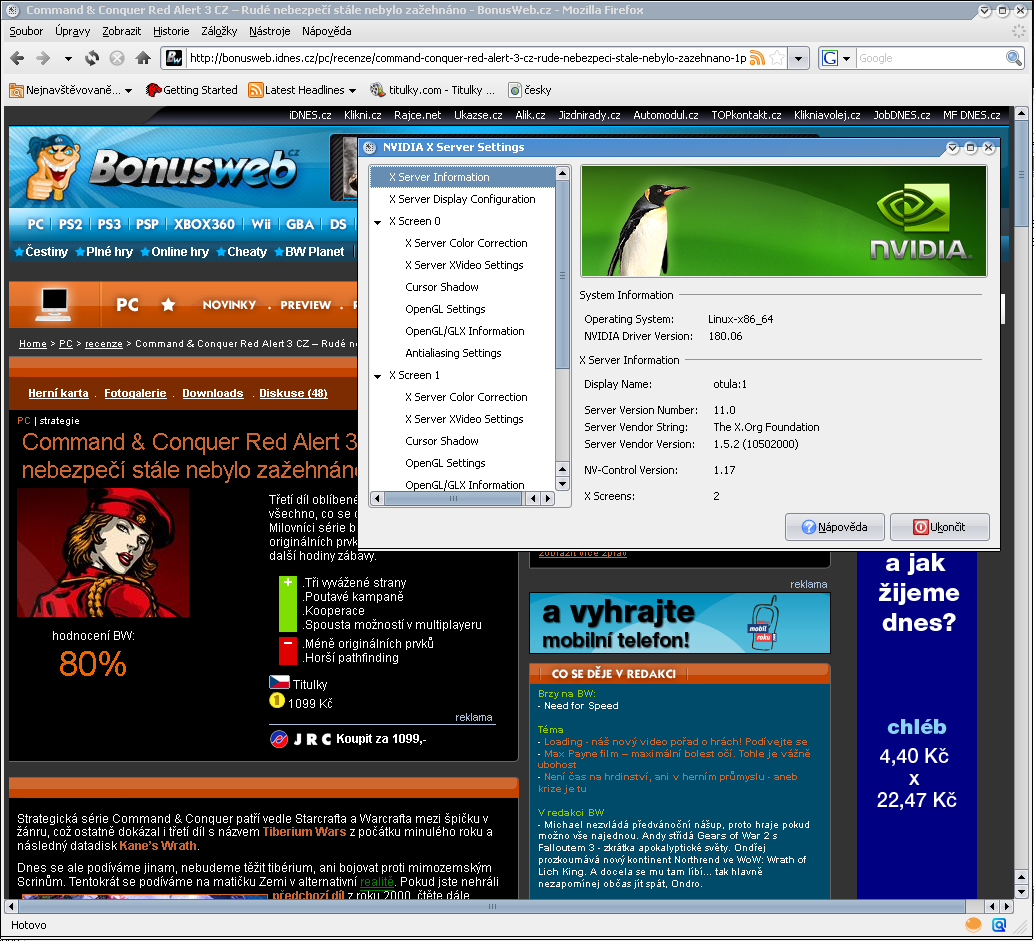Open the Záložky menu
This screenshot has height=941, width=1034.
tap(219, 31)
